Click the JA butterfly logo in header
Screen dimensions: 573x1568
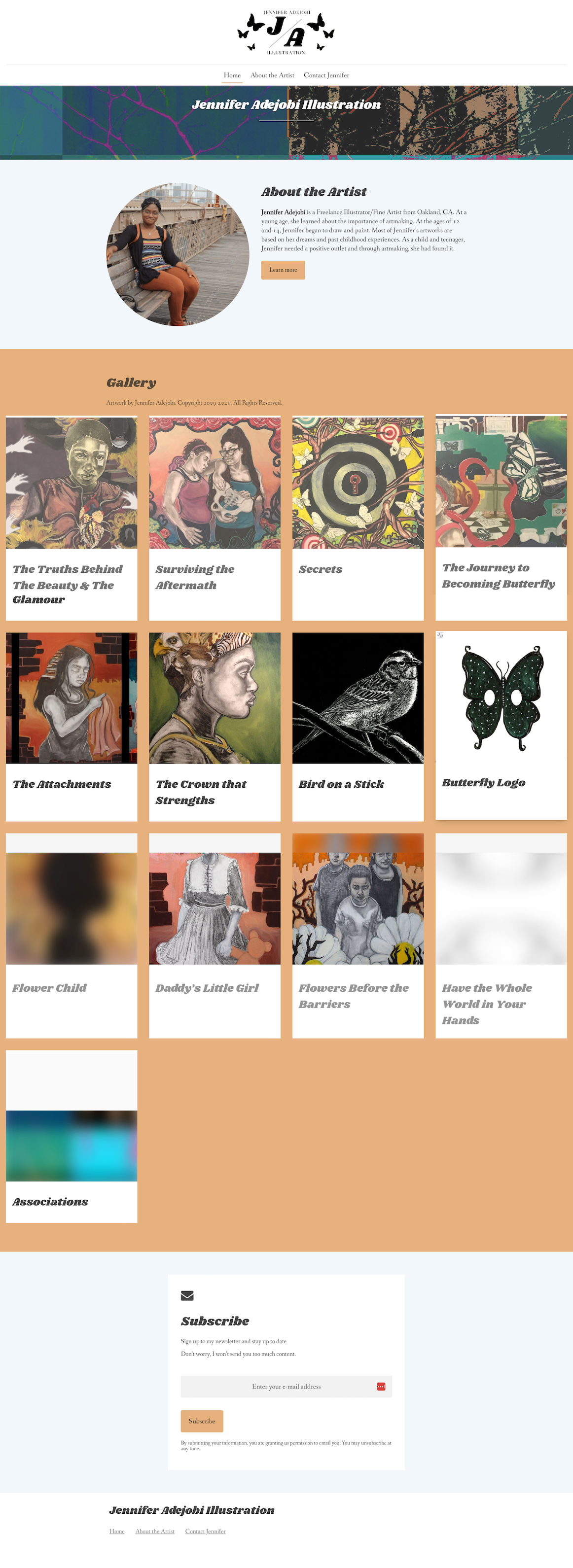pos(286,32)
